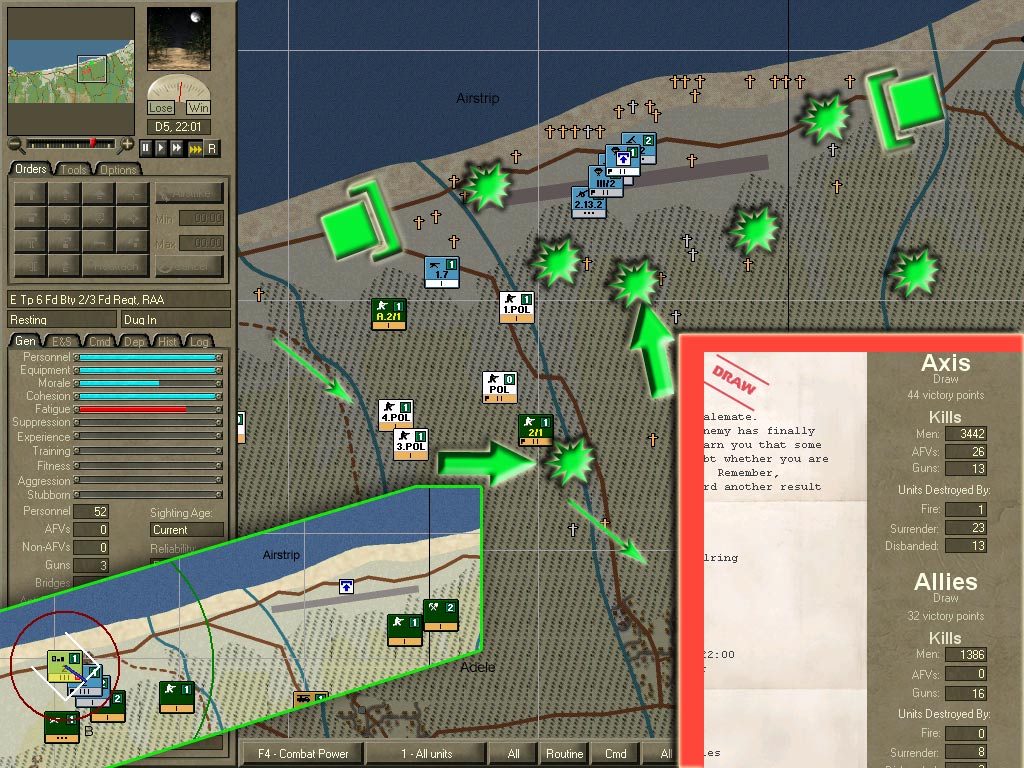
Task: Open the 1 - All units filter
Action: pyautogui.click(x=426, y=754)
